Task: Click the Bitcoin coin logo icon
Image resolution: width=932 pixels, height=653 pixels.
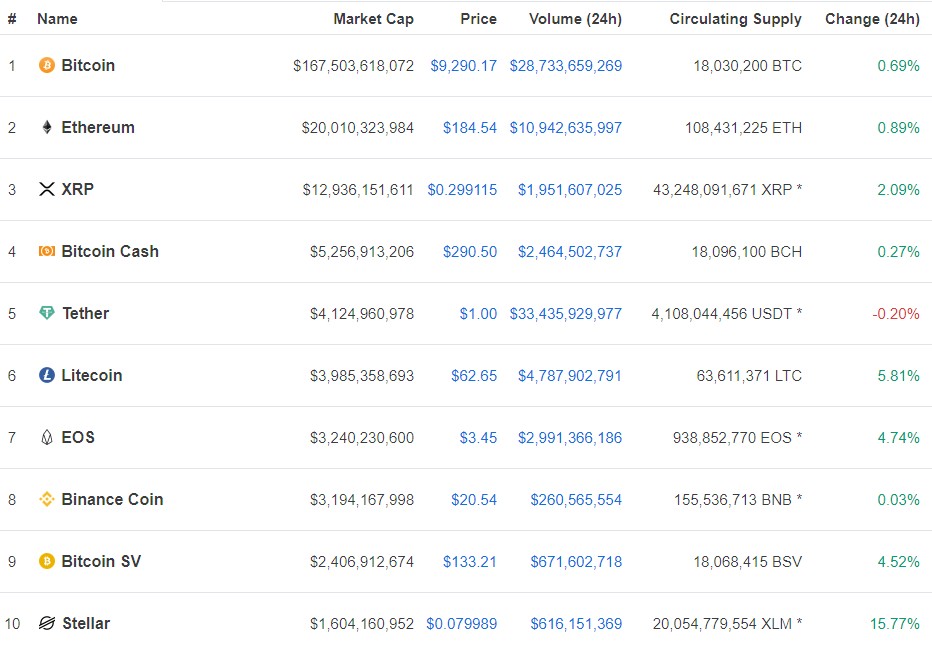Action: click(x=46, y=65)
